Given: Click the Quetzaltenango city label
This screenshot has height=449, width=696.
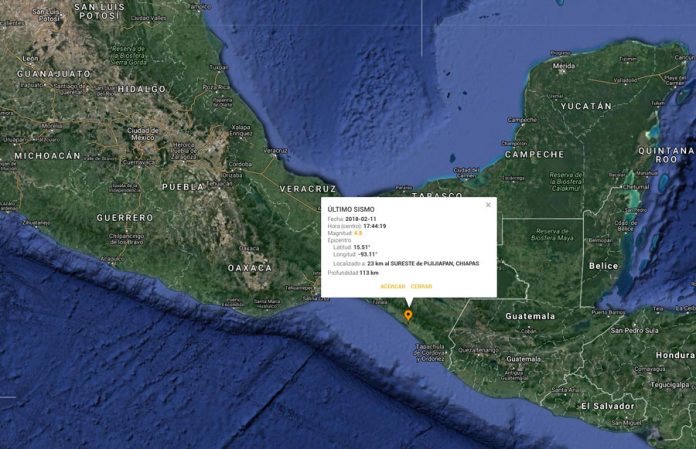Looking at the screenshot, I should point(478,350).
